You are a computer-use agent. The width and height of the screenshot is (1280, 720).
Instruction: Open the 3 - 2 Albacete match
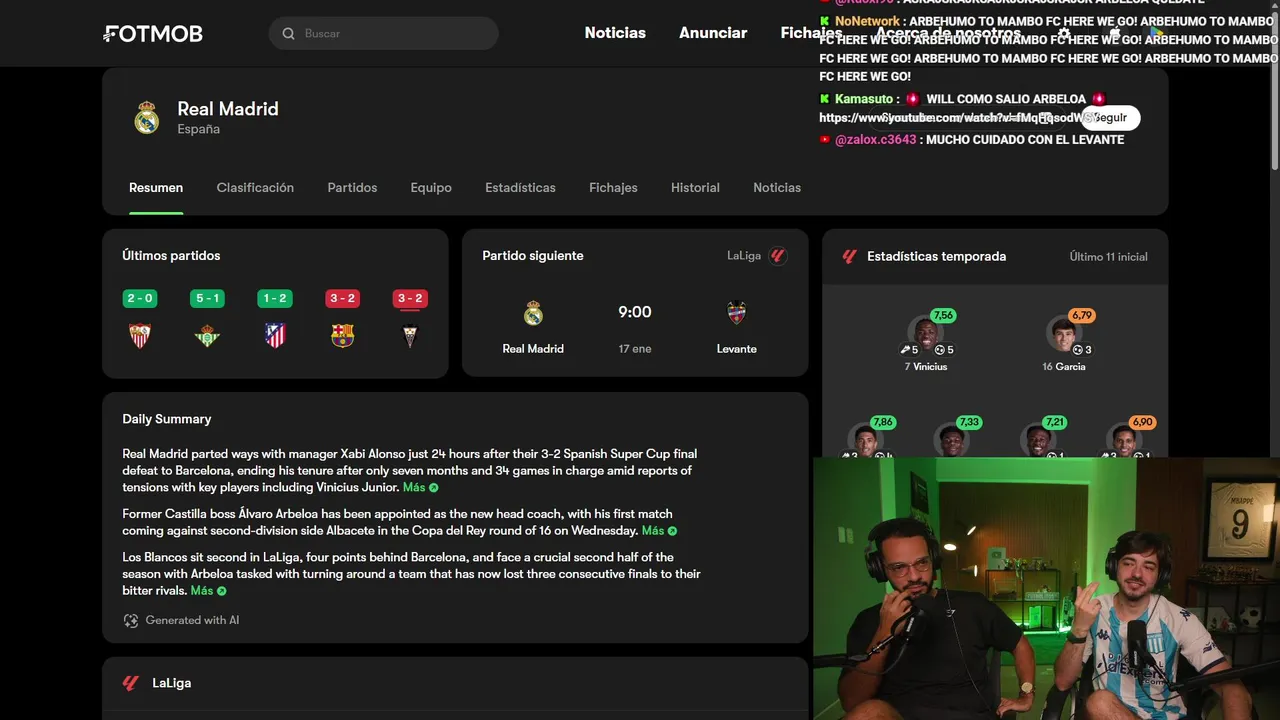click(x=410, y=319)
